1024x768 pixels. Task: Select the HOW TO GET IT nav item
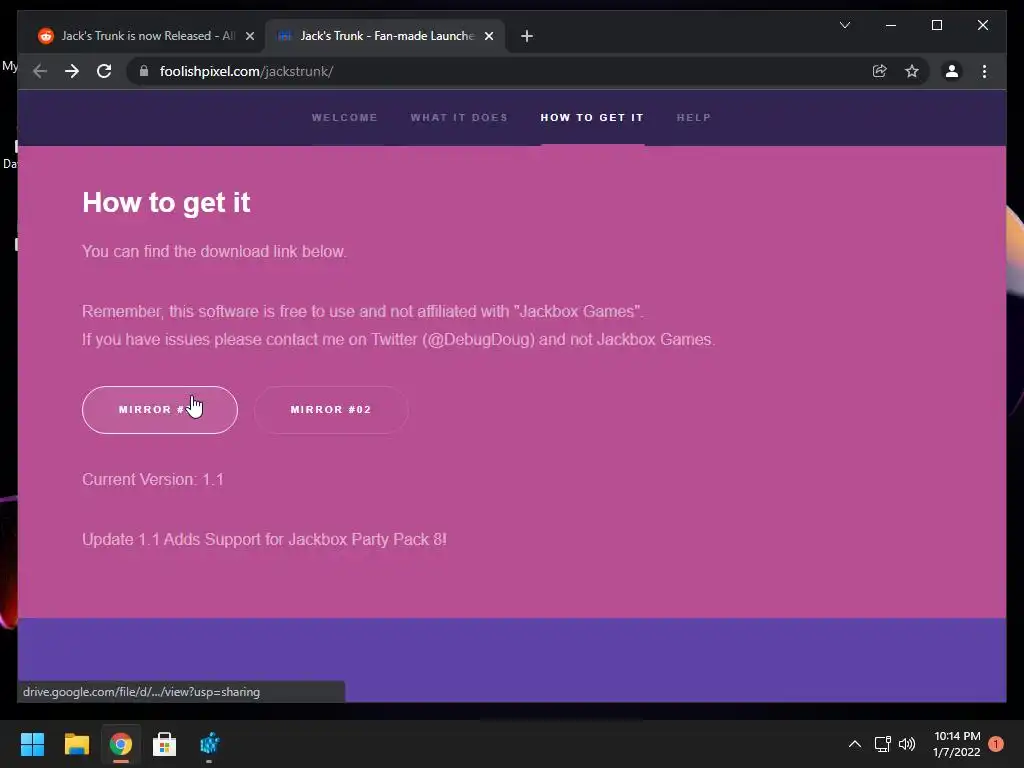point(592,118)
